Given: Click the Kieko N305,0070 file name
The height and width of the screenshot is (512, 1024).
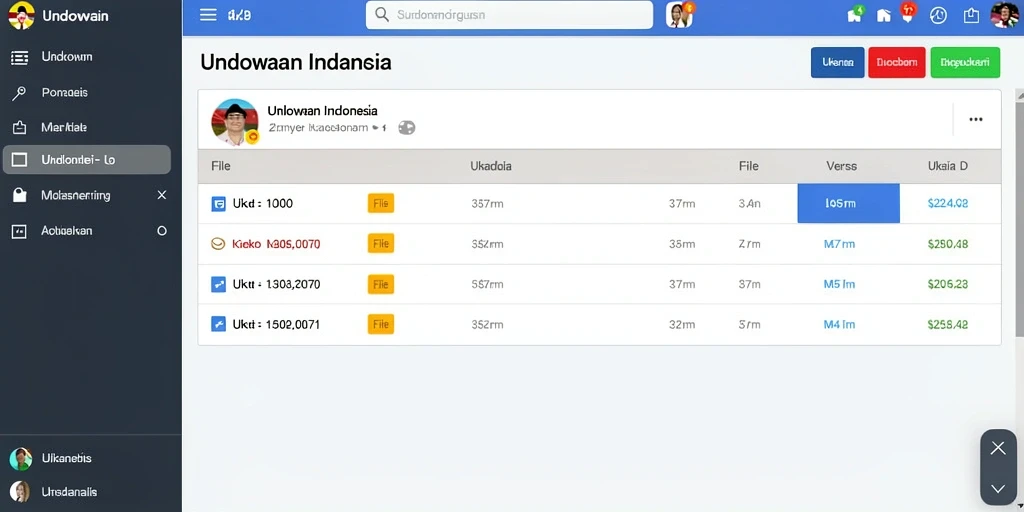Looking at the screenshot, I should click(x=276, y=244).
